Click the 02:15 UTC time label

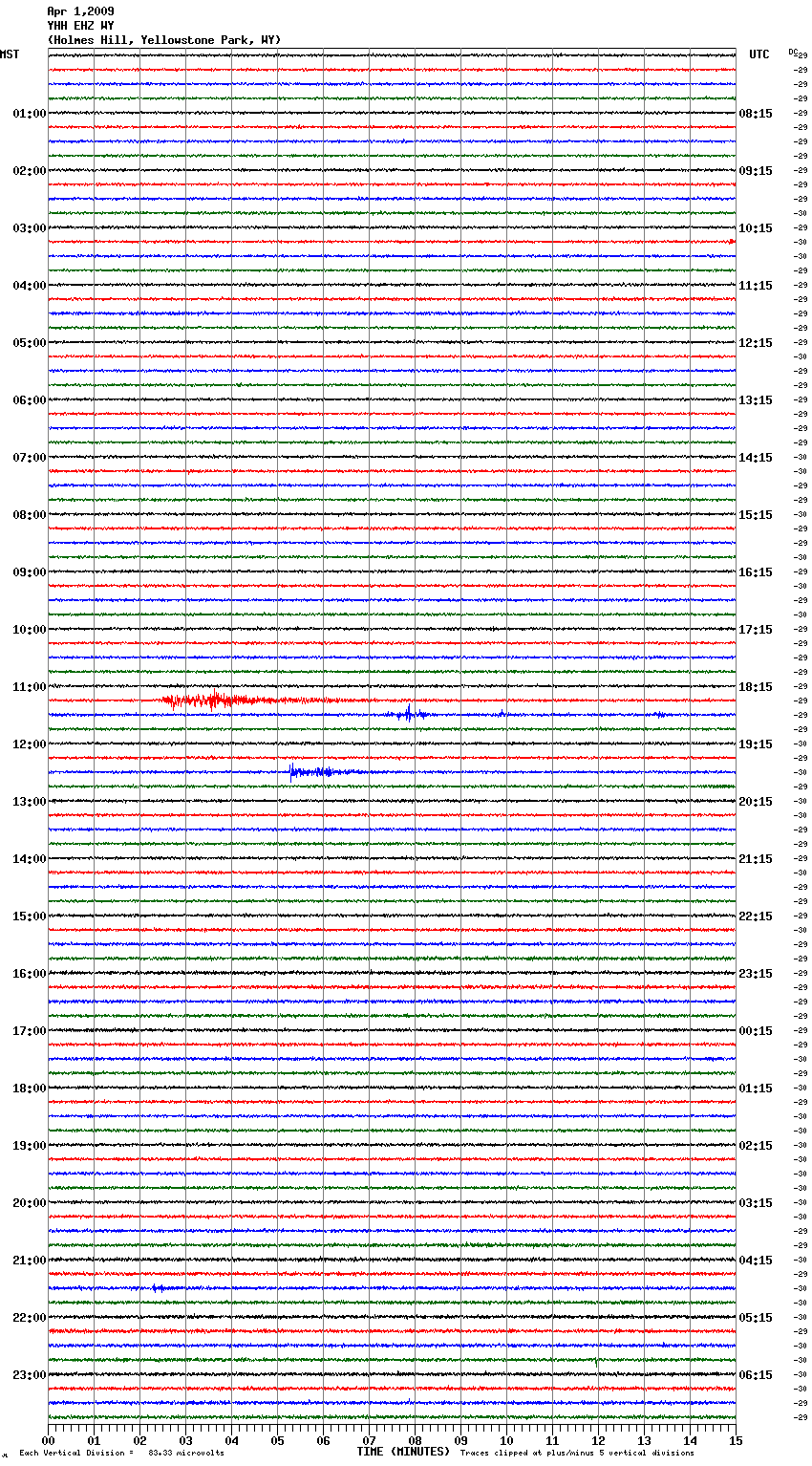coord(756,1146)
